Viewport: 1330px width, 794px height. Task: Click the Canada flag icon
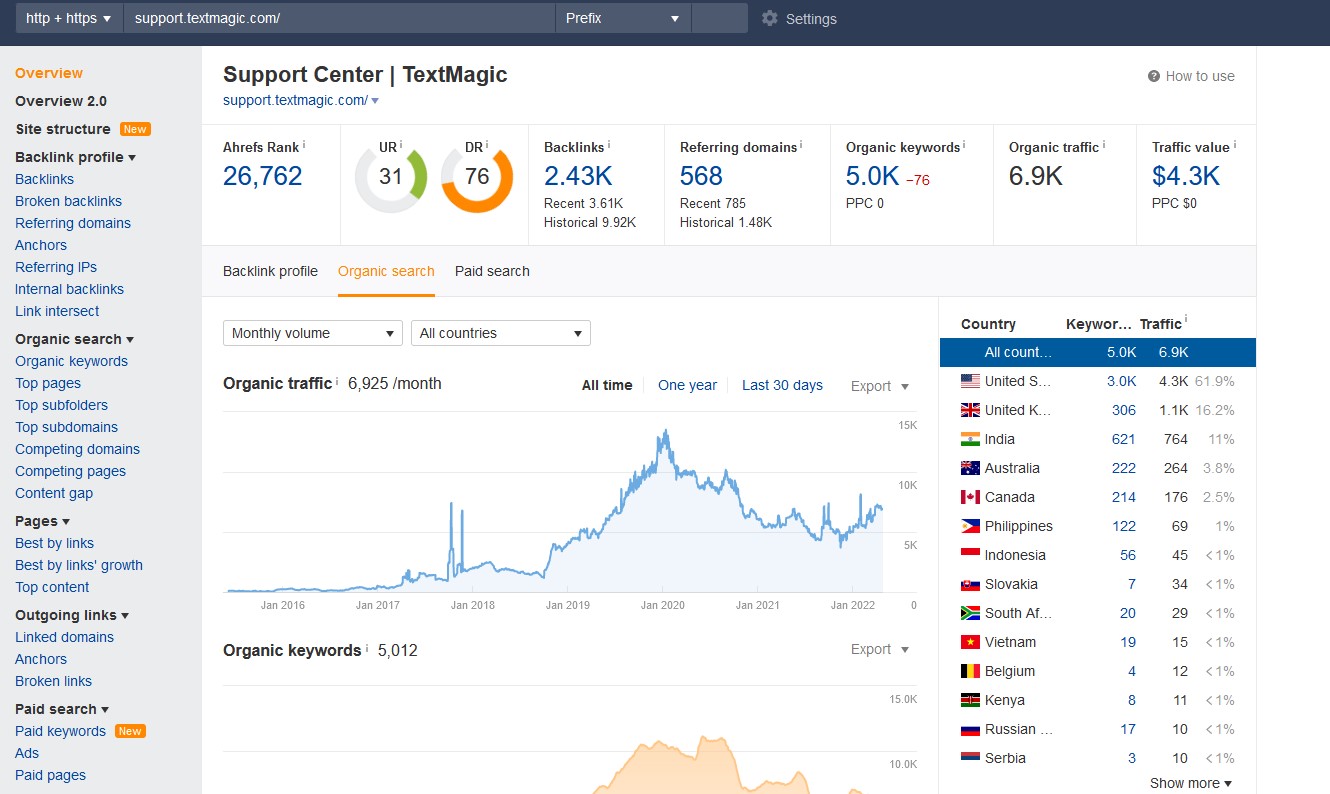point(970,497)
